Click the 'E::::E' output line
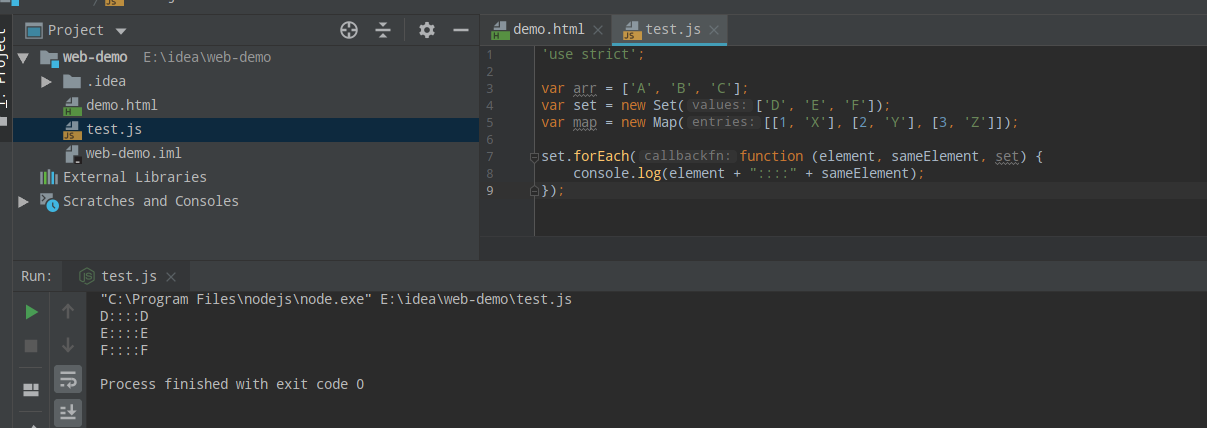This screenshot has height=428, width=1207. coord(124,333)
